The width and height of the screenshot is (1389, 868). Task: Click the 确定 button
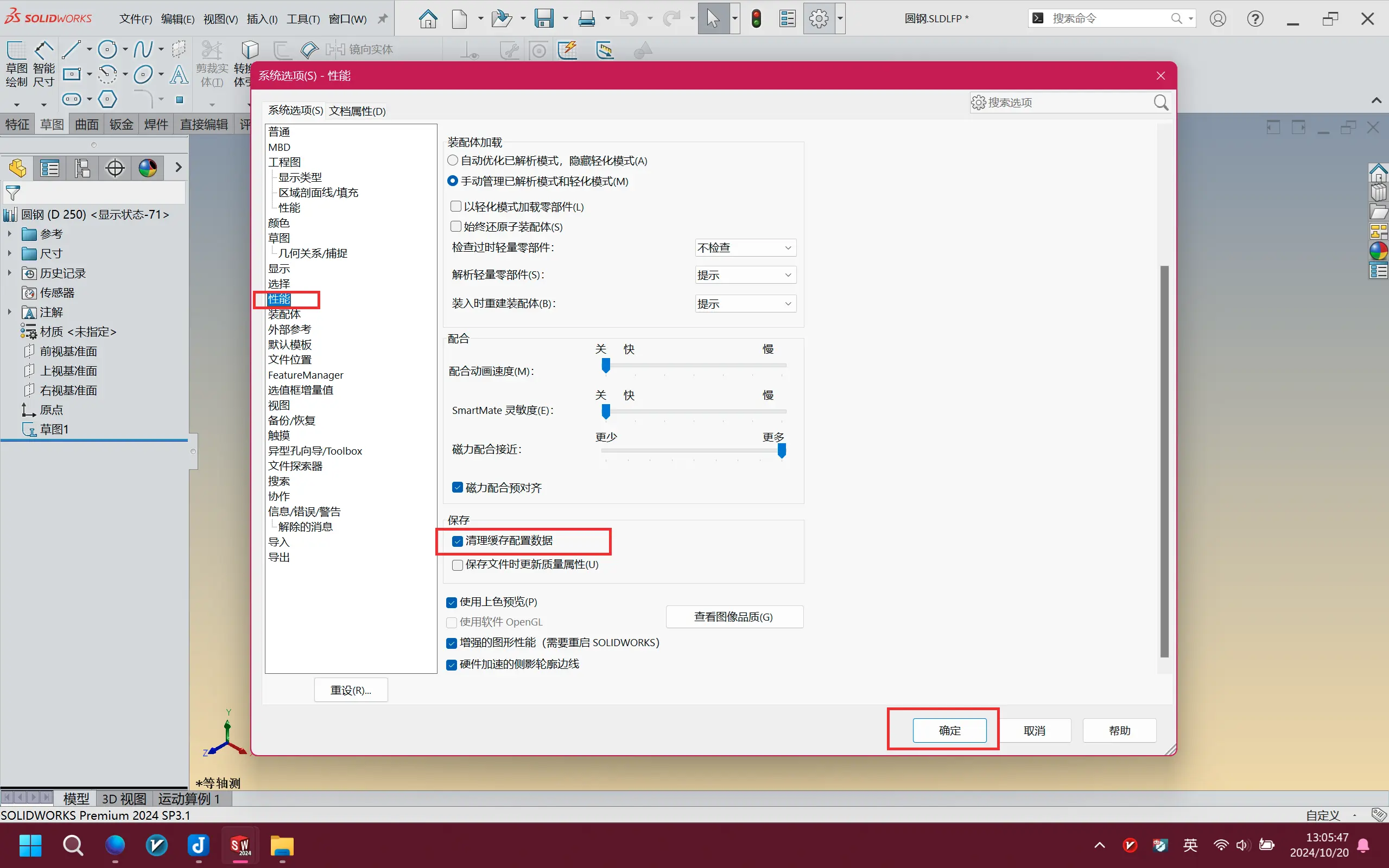click(949, 730)
